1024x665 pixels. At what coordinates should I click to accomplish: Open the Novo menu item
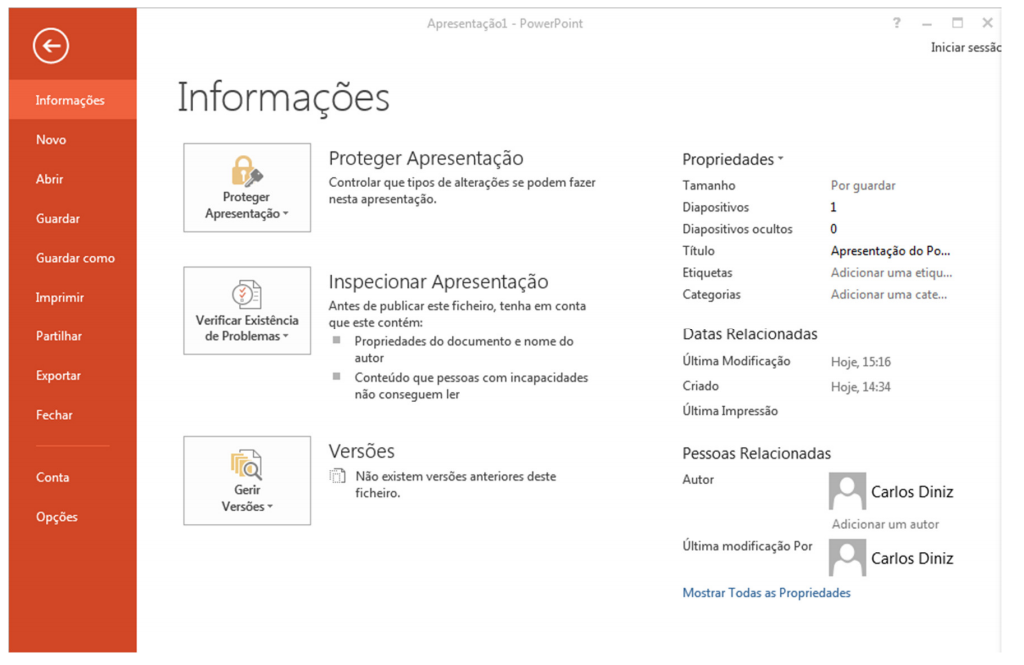(51, 140)
